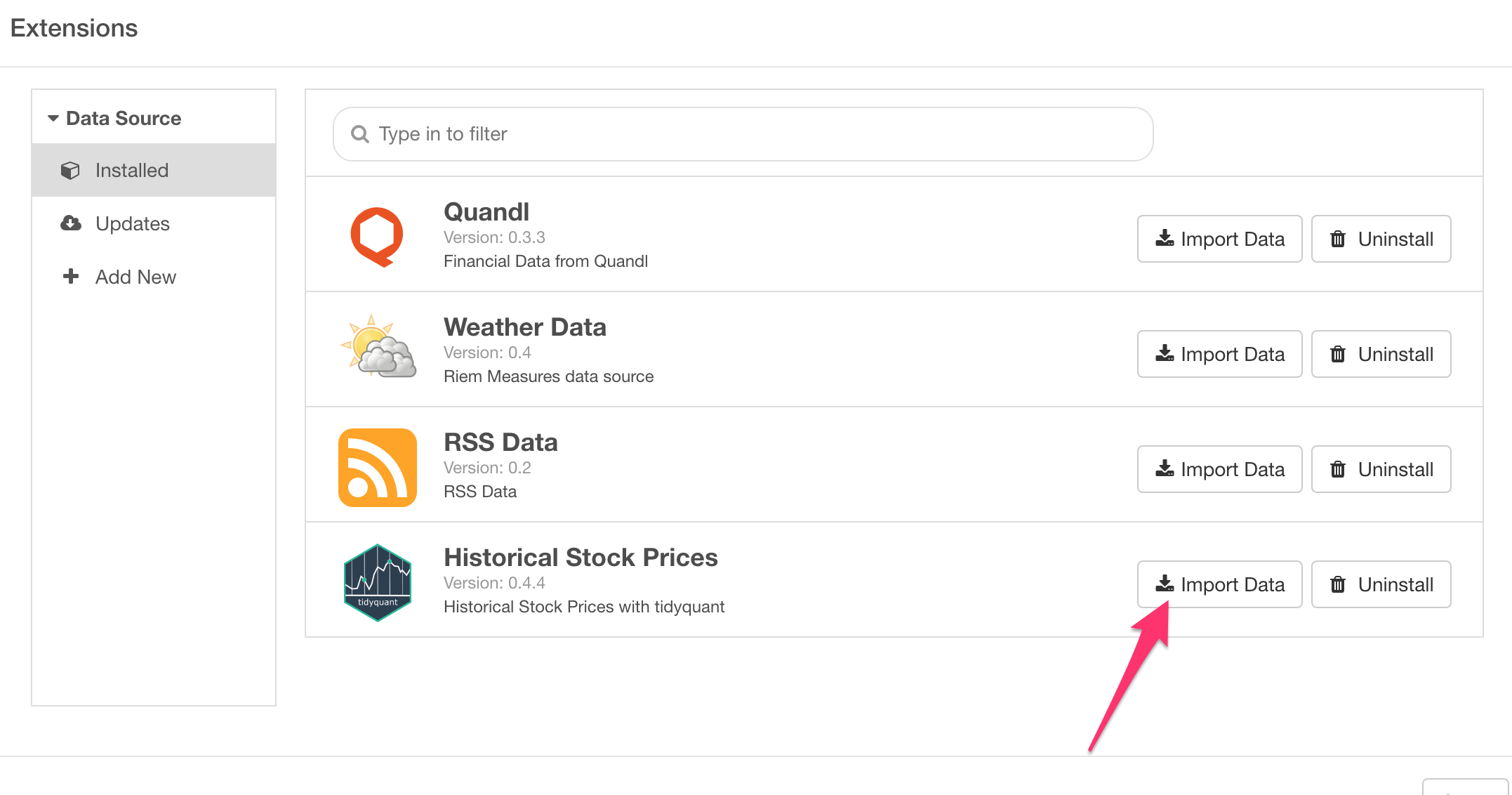Click the plus icon beside Add New

[x=70, y=277]
